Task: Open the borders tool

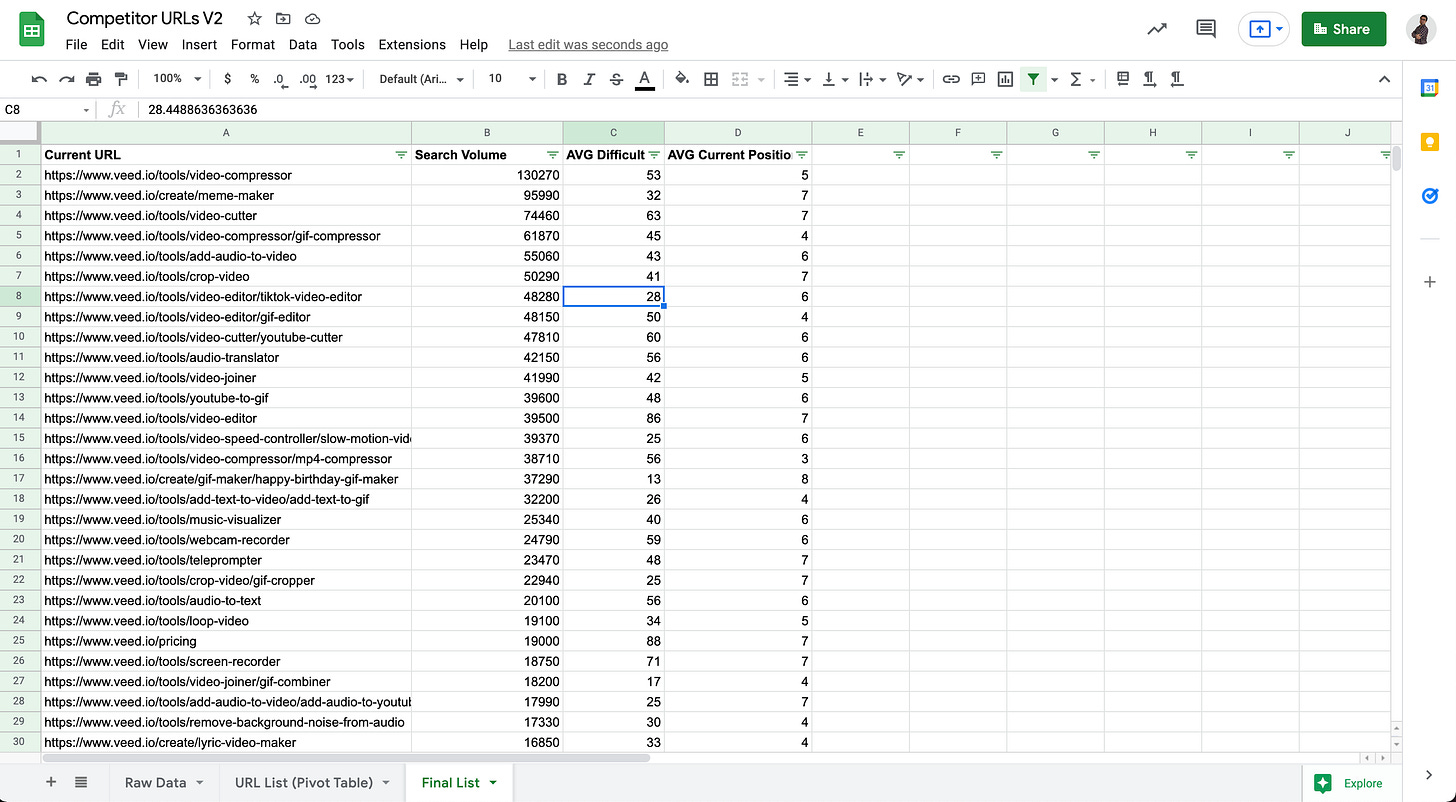Action: (x=711, y=79)
